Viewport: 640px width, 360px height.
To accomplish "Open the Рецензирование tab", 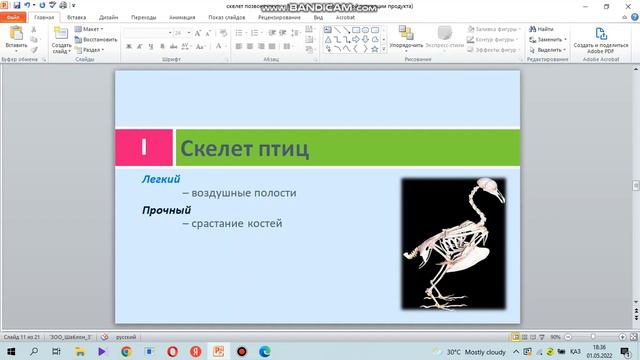I will [279, 17].
